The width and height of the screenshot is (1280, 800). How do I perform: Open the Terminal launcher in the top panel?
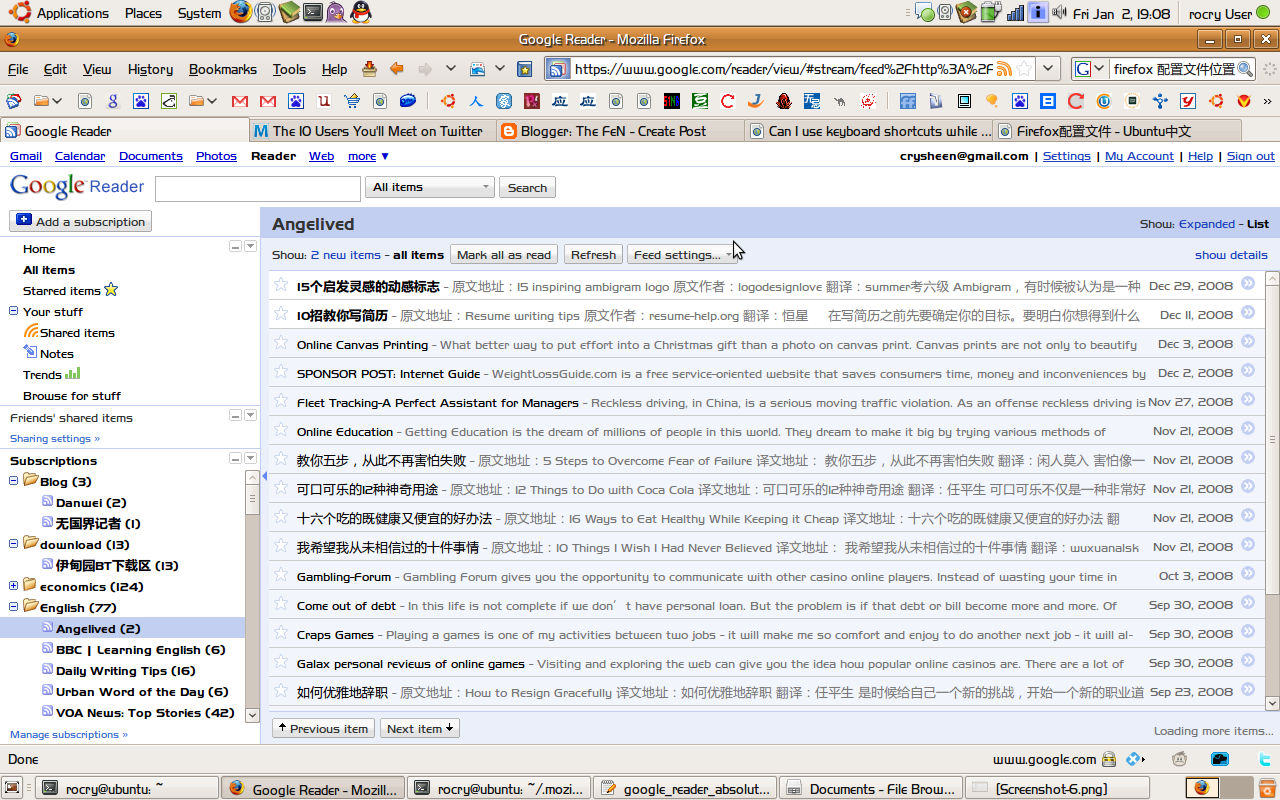(x=313, y=13)
